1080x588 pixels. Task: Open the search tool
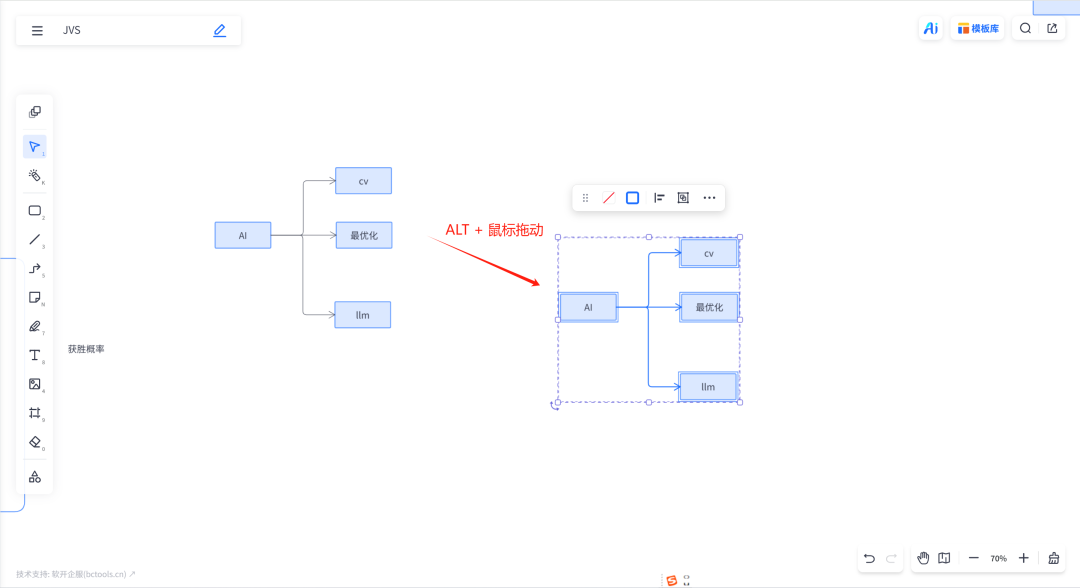pyautogui.click(x=1025, y=28)
